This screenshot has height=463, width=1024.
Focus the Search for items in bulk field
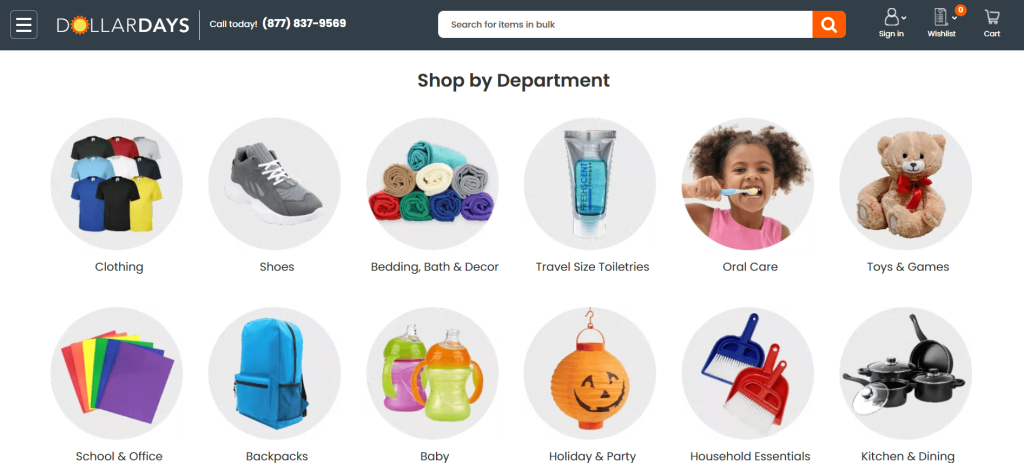click(625, 25)
